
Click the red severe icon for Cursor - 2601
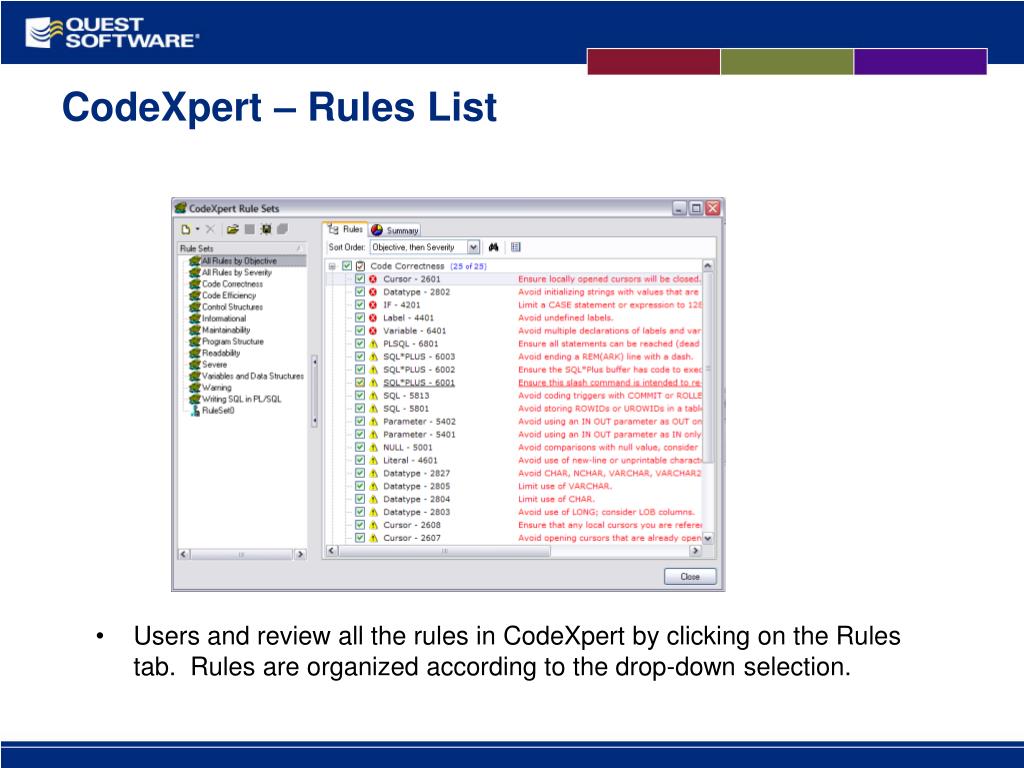pyautogui.click(x=373, y=279)
